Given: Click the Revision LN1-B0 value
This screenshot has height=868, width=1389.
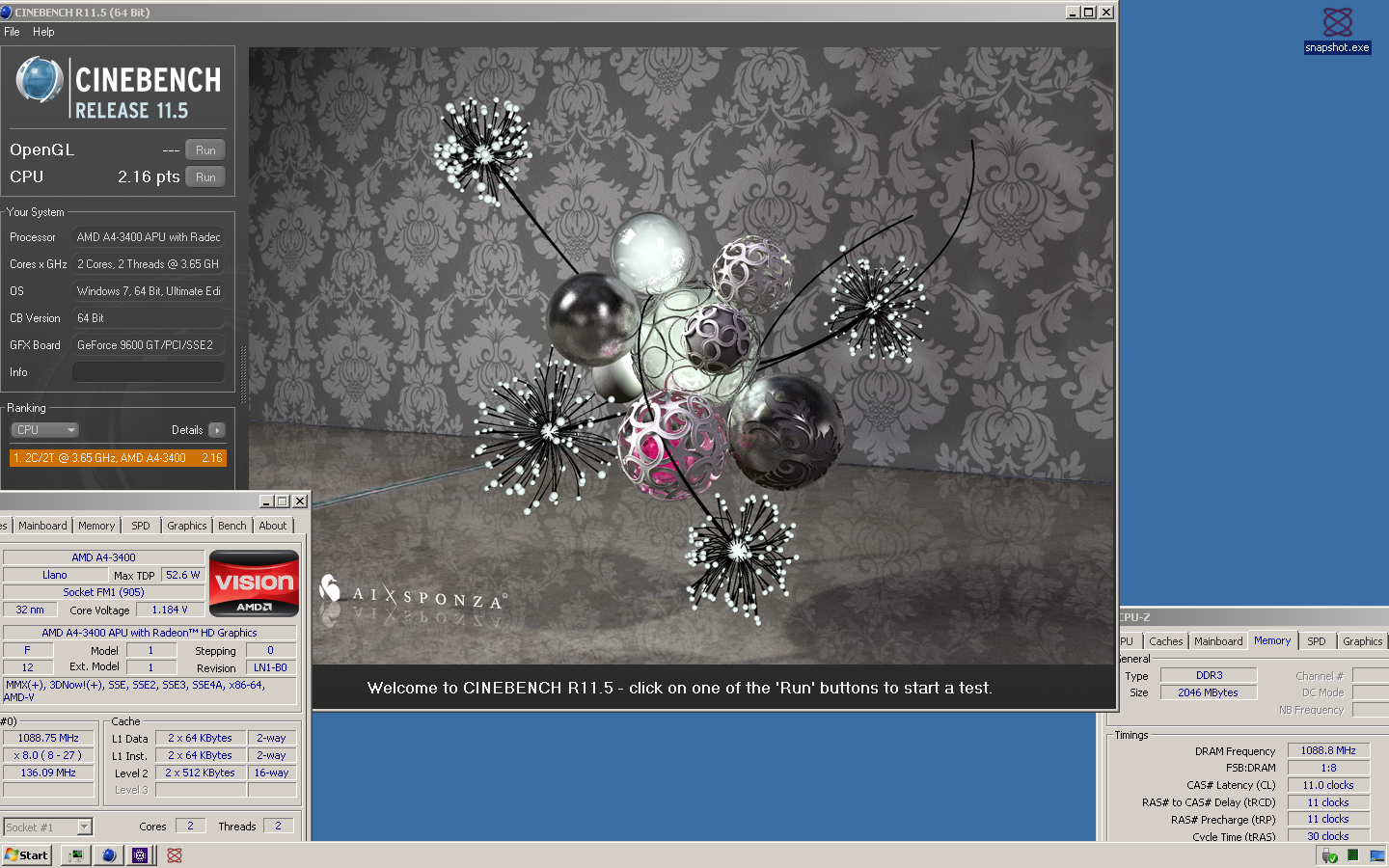Looking at the screenshot, I should click(270, 667).
